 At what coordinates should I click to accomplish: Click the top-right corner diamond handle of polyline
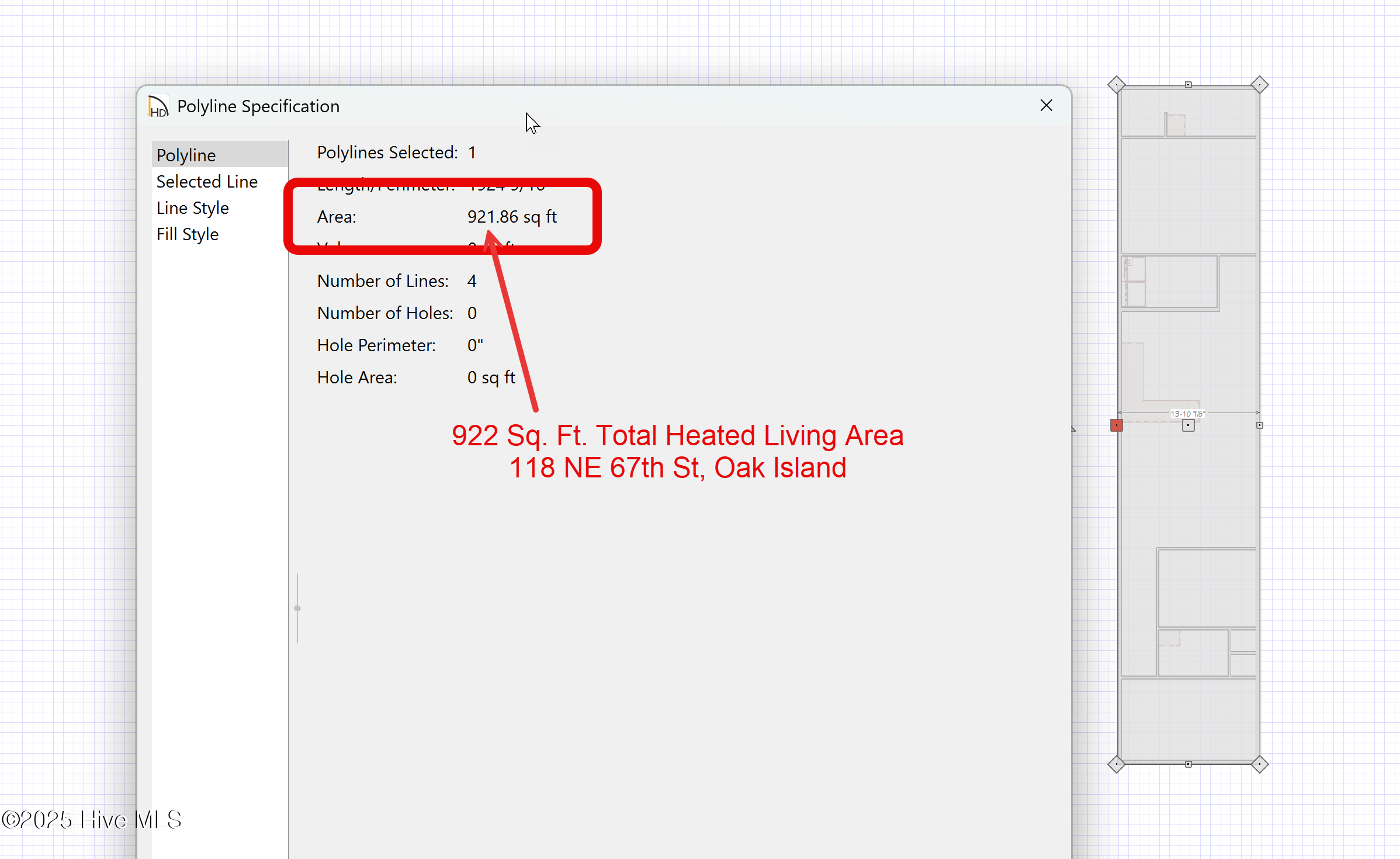1259,85
